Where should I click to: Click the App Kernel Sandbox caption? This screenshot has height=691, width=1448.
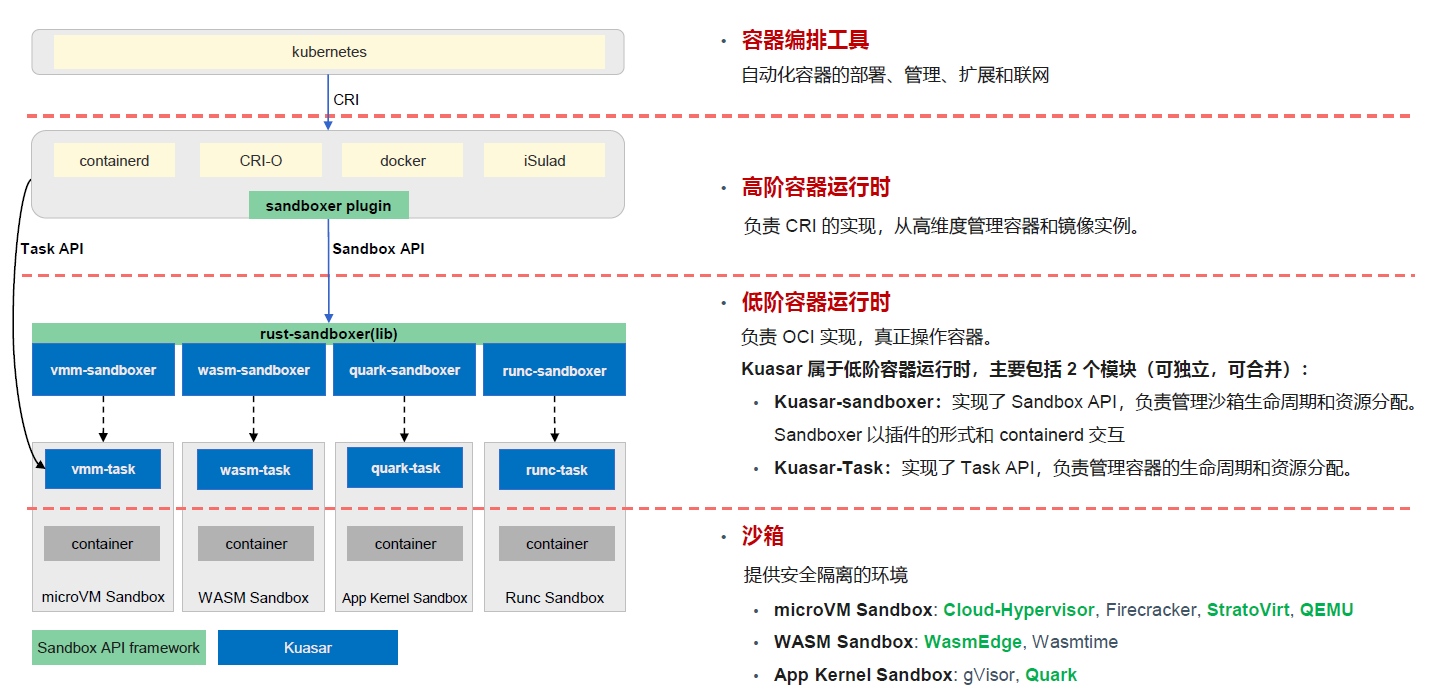(405, 598)
